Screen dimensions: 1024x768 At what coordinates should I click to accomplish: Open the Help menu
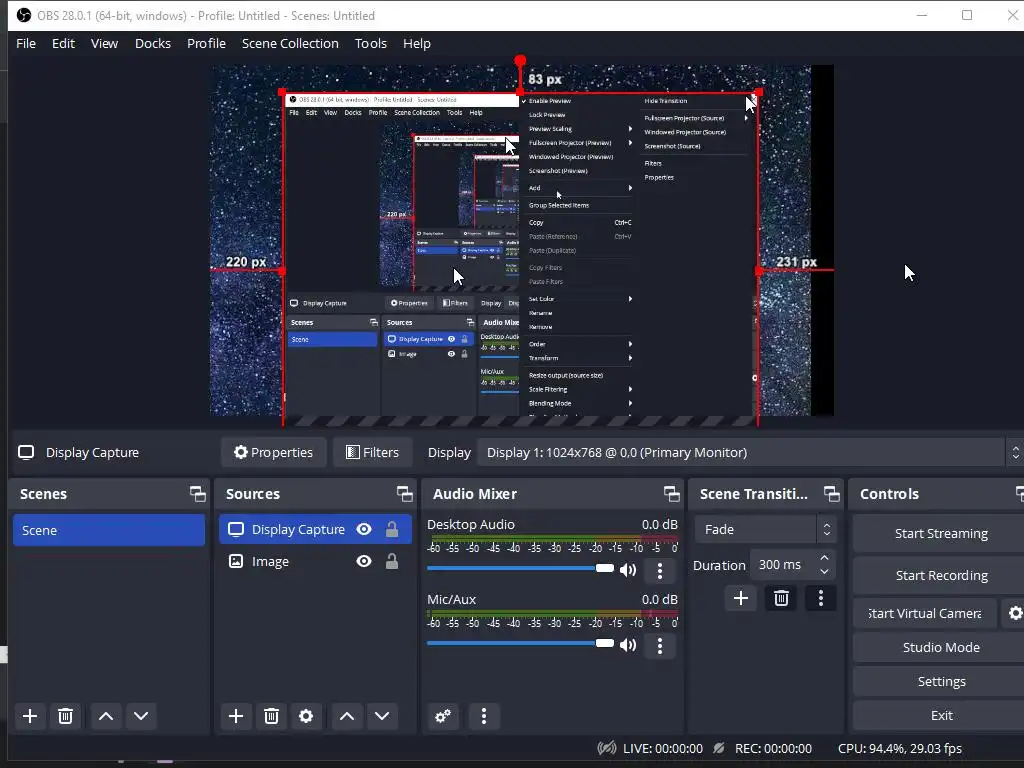pyautogui.click(x=417, y=44)
